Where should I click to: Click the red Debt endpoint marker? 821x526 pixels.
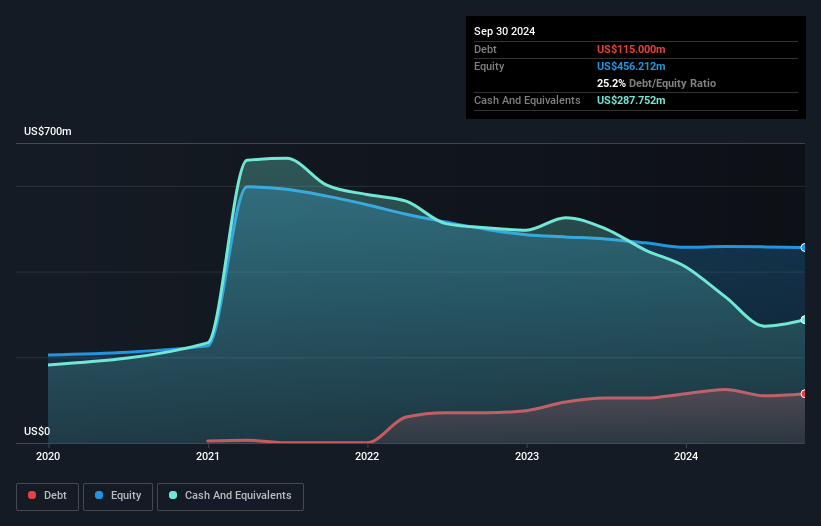(x=804, y=394)
